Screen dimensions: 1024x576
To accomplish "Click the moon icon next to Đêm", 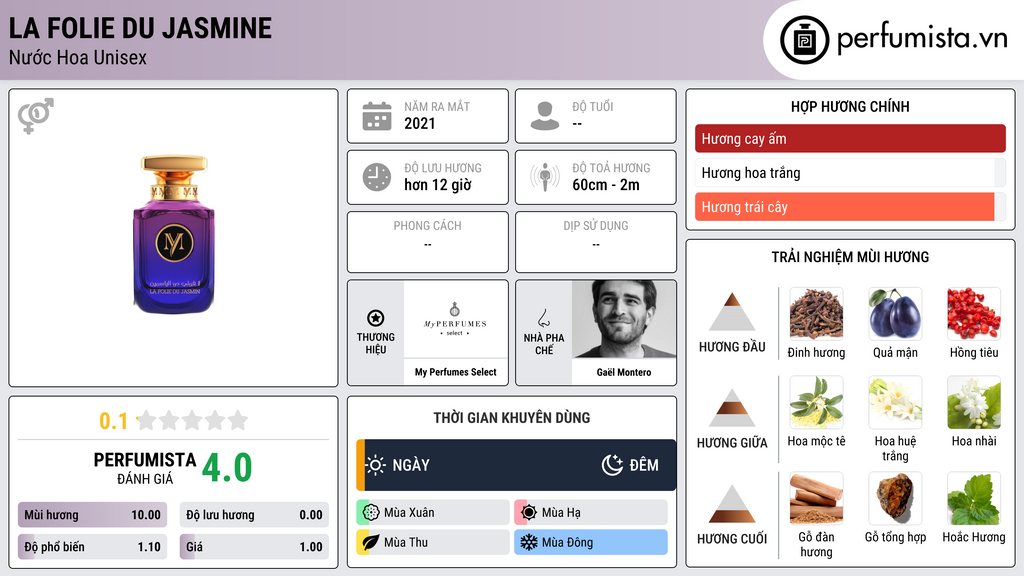I will click(612, 465).
